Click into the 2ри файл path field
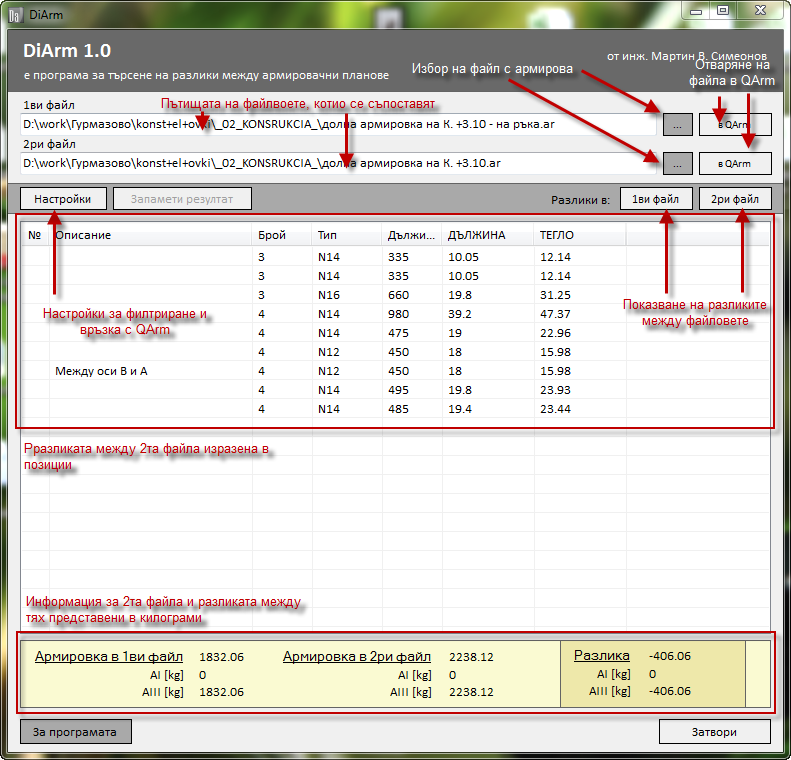 tap(330, 163)
